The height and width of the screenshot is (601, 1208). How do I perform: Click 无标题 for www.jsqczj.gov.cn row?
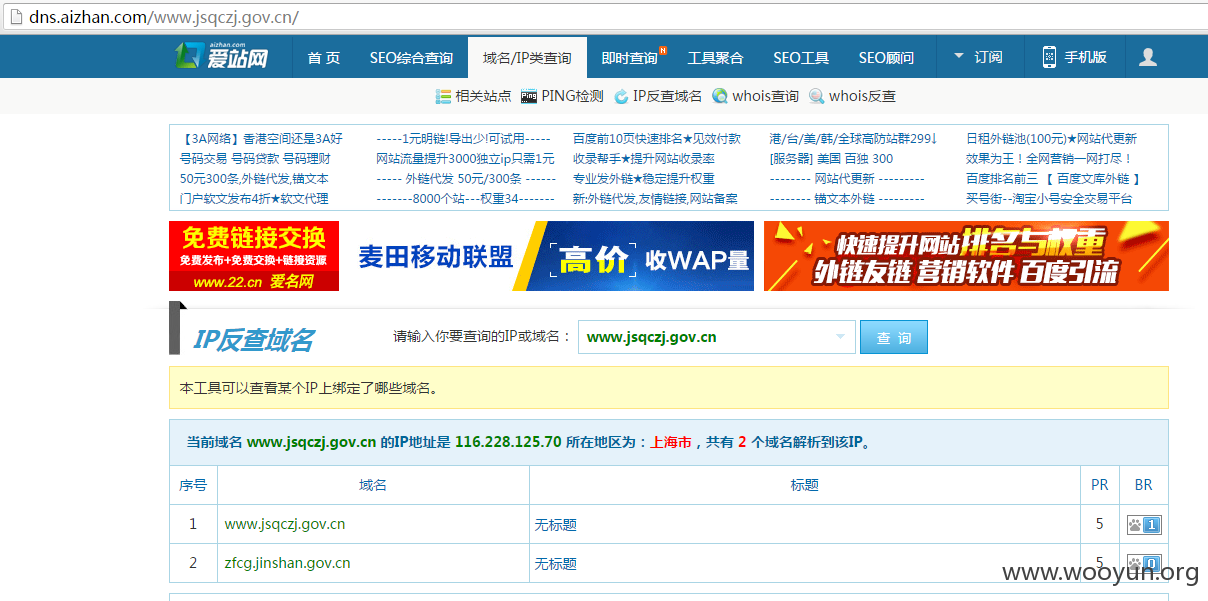pos(556,525)
